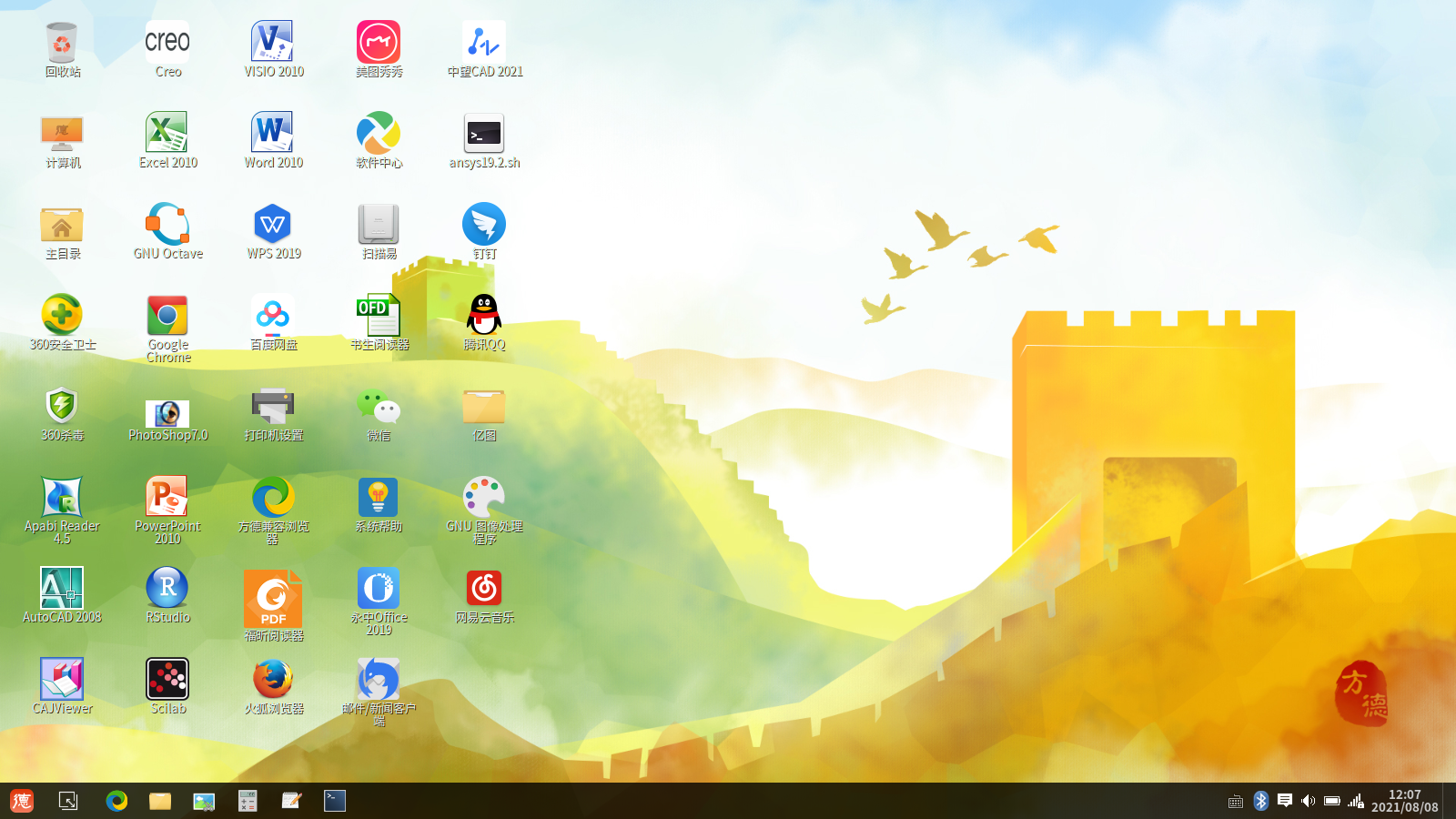Open the PowerPoint 2010 desktop icon
This screenshot has height=819, width=1456.
coord(167,497)
